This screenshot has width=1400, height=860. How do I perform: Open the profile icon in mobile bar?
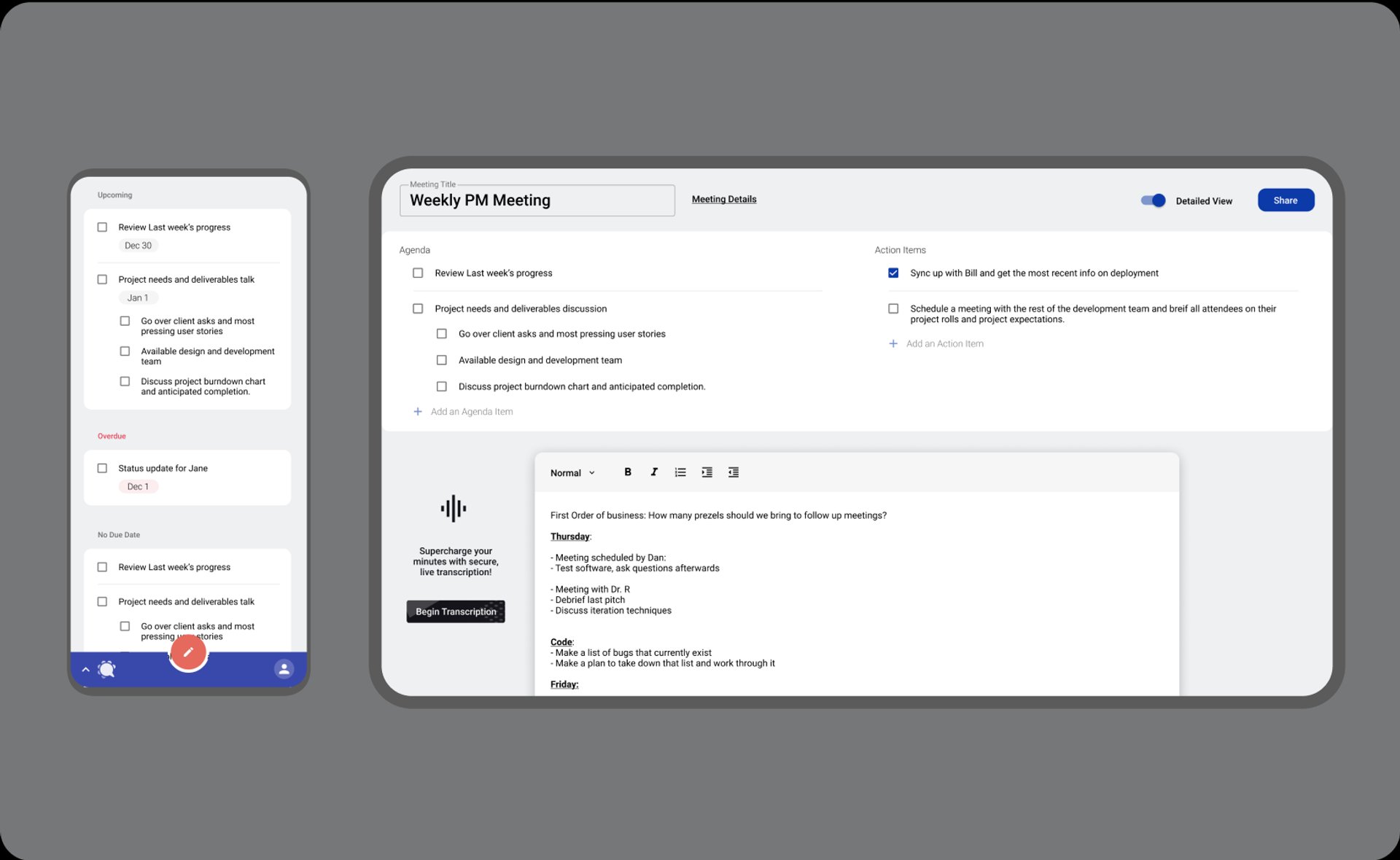[x=284, y=668]
